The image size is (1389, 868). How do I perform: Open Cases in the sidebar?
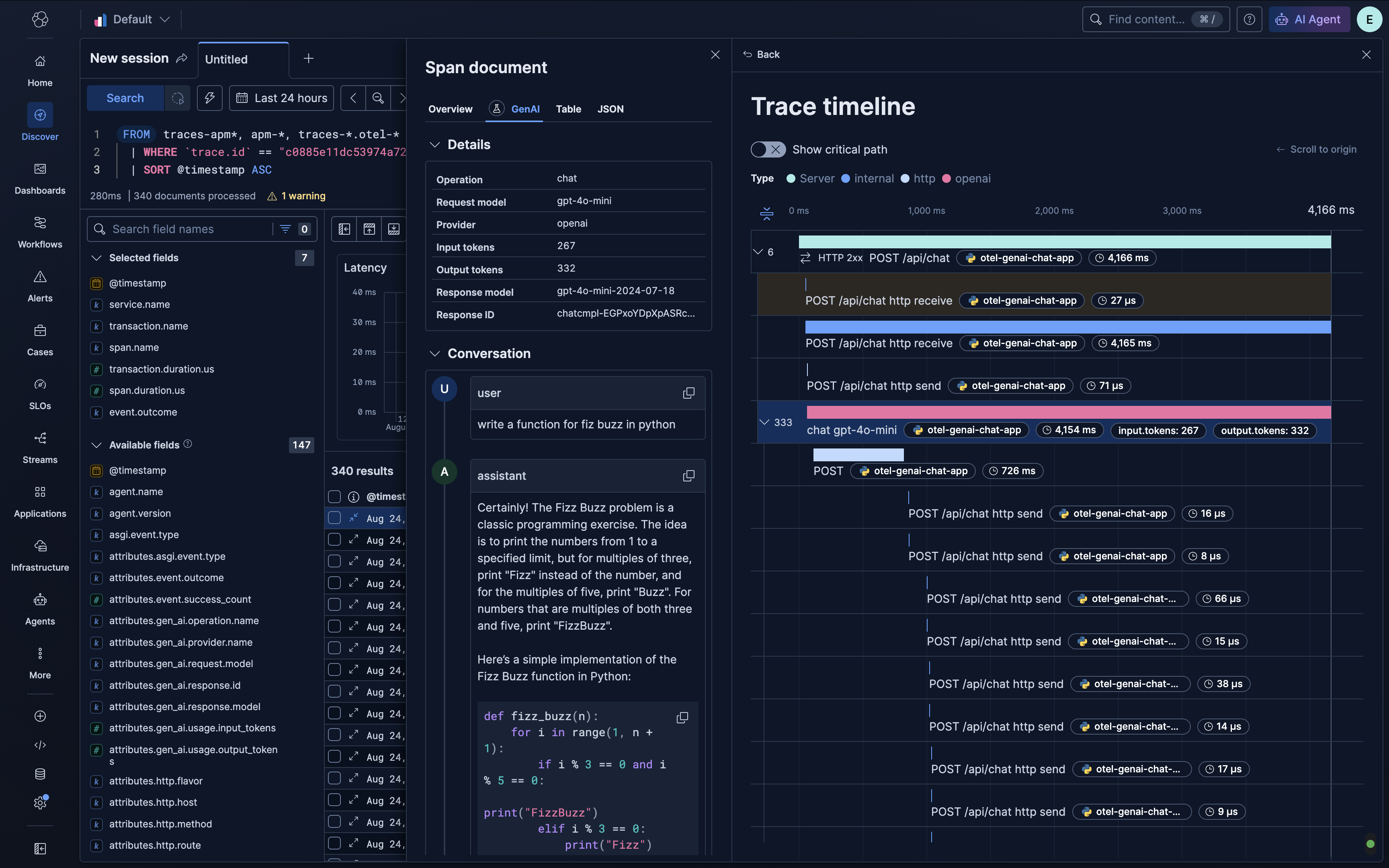(x=40, y=340)
